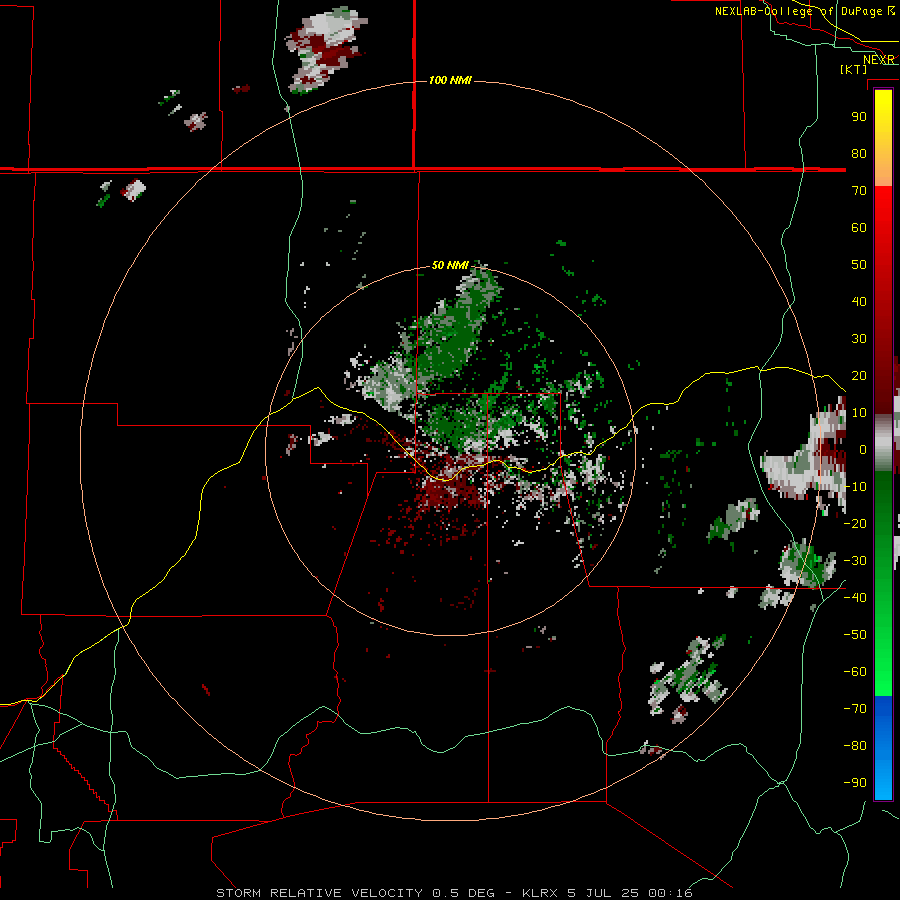Click the -70 value on velocity scale

[x=855, y=709]
